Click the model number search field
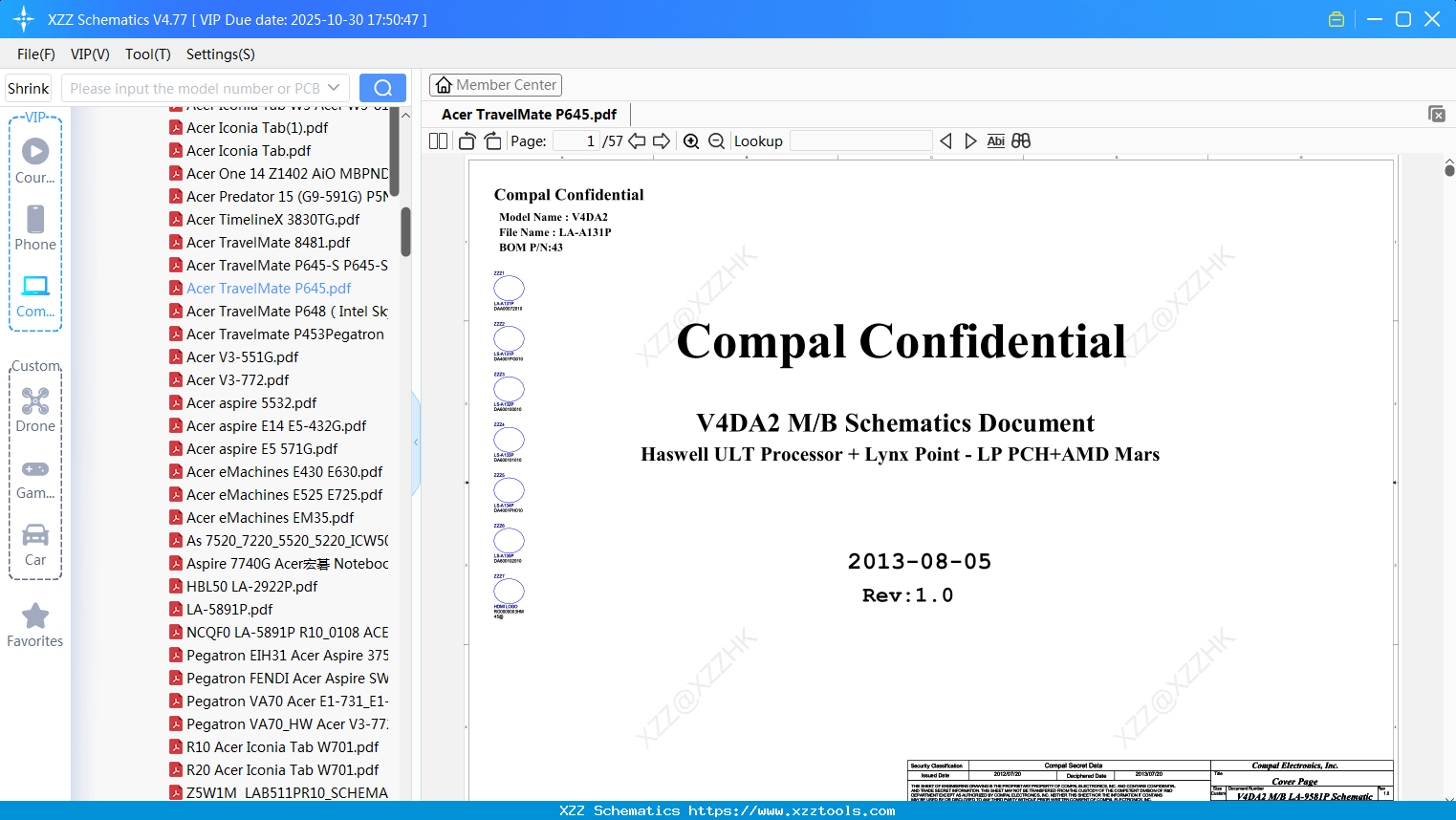This screenshot has height=820, width=1456. [194, 88]
